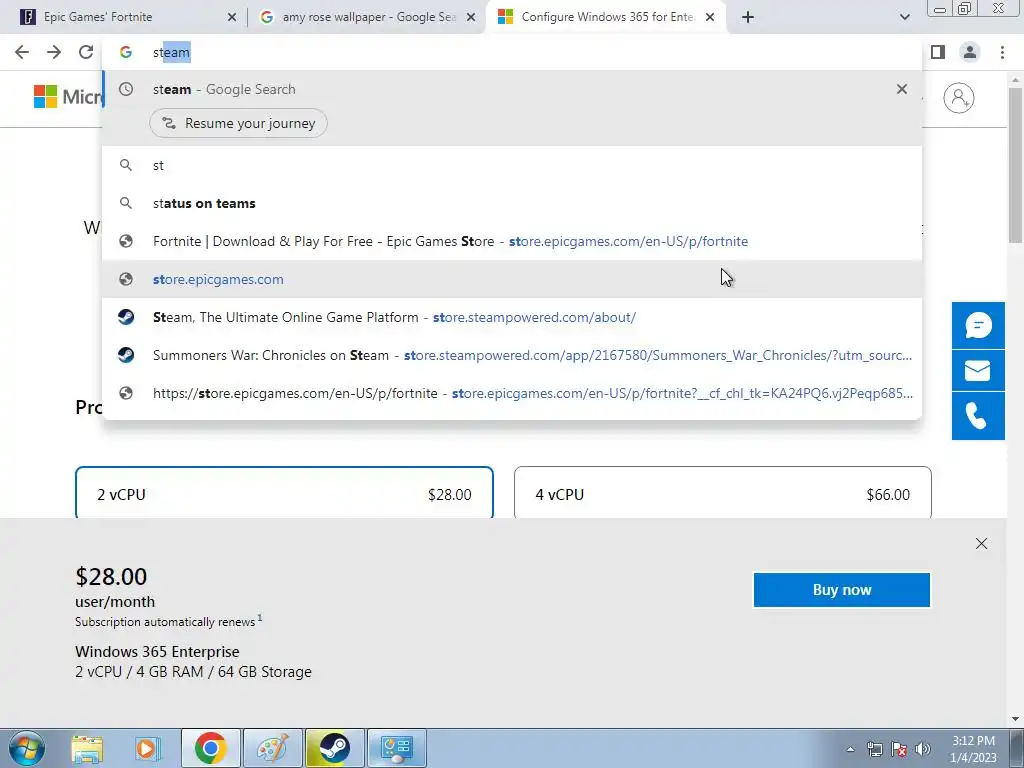Screen dimensions: 1024x768
Task: Click the Action Center flag tray icon
Action: 899,749
